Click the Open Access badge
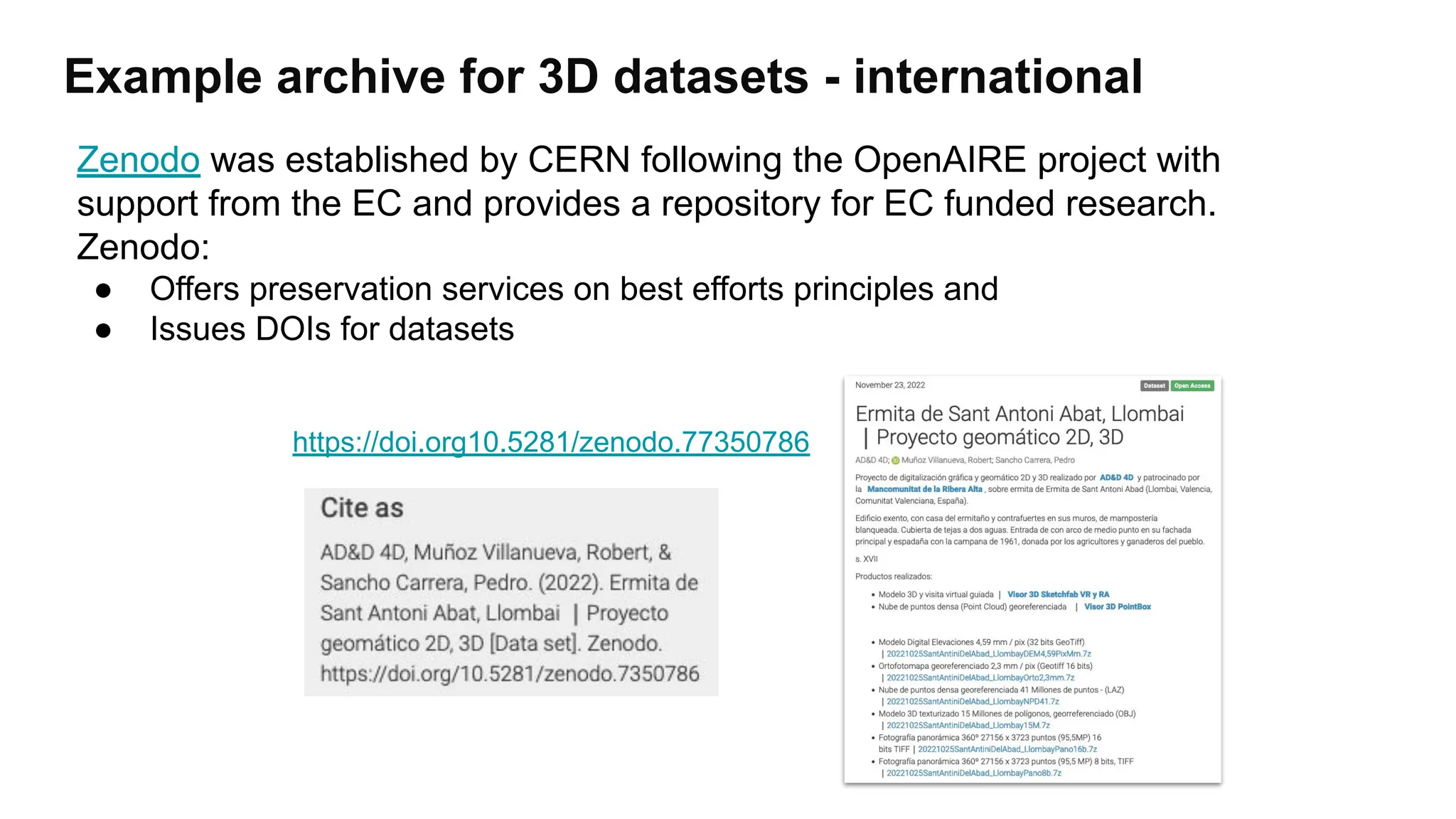1456x819 pixels. click(1192, 386)
